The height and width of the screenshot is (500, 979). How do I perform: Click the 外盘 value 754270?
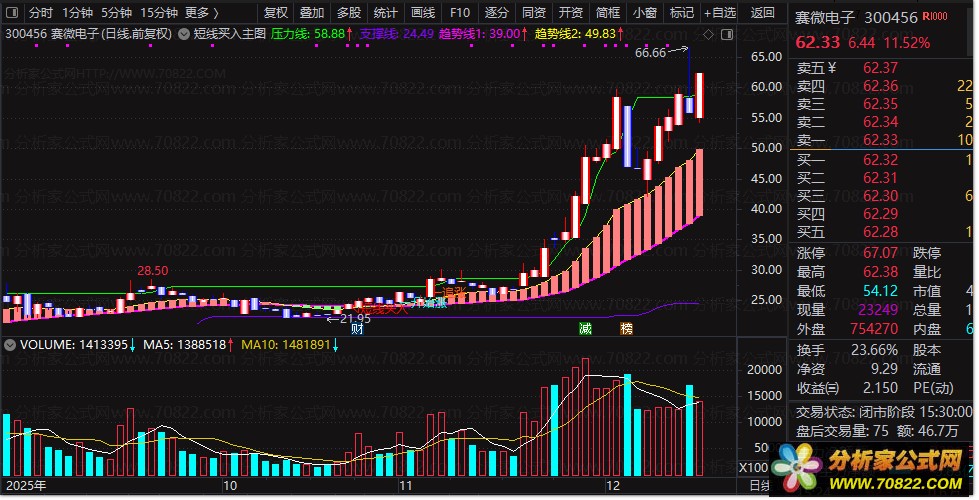(x=874, y=328)
